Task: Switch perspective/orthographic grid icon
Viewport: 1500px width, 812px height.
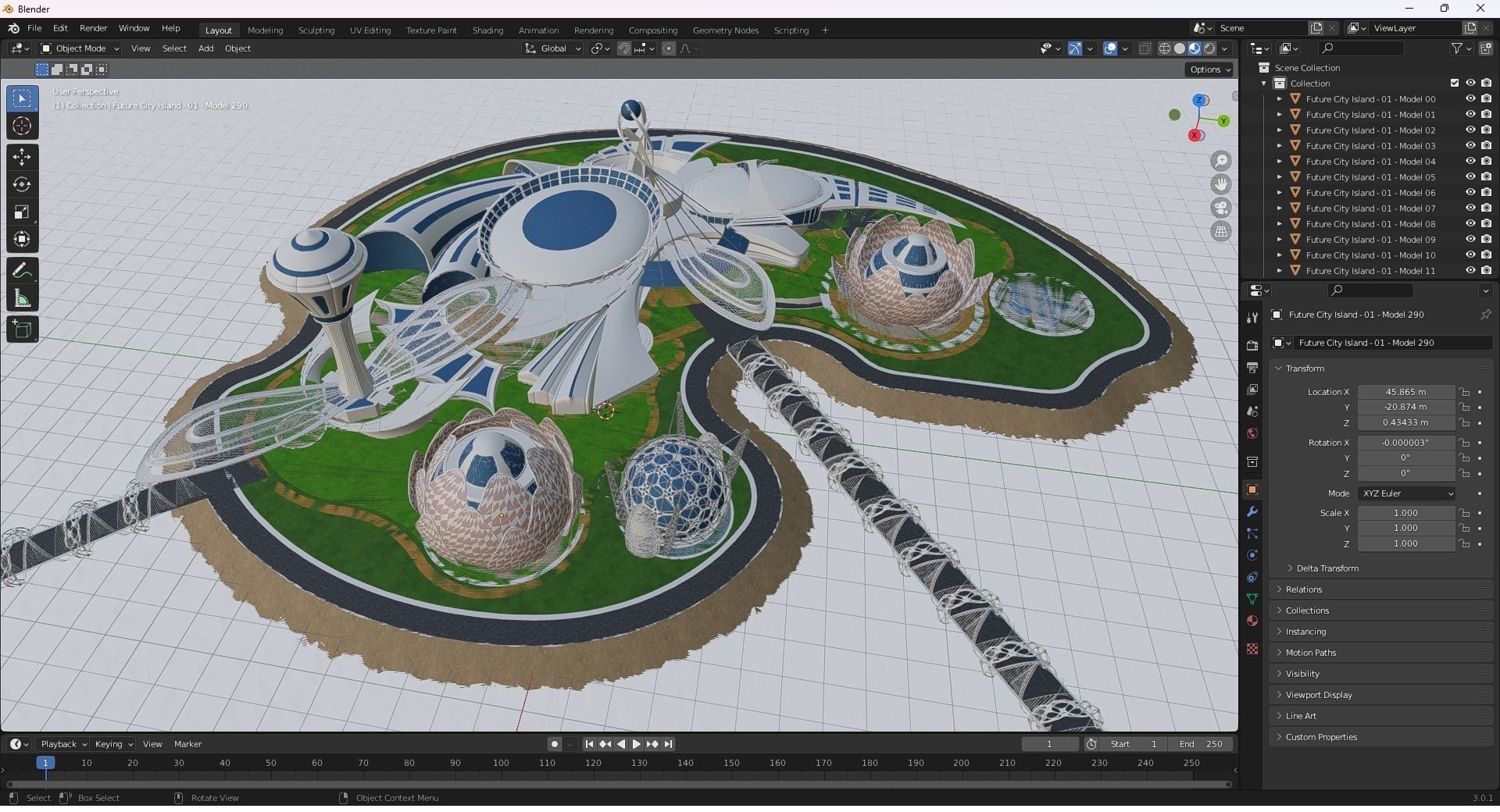Action: (x=1220, y=231)
